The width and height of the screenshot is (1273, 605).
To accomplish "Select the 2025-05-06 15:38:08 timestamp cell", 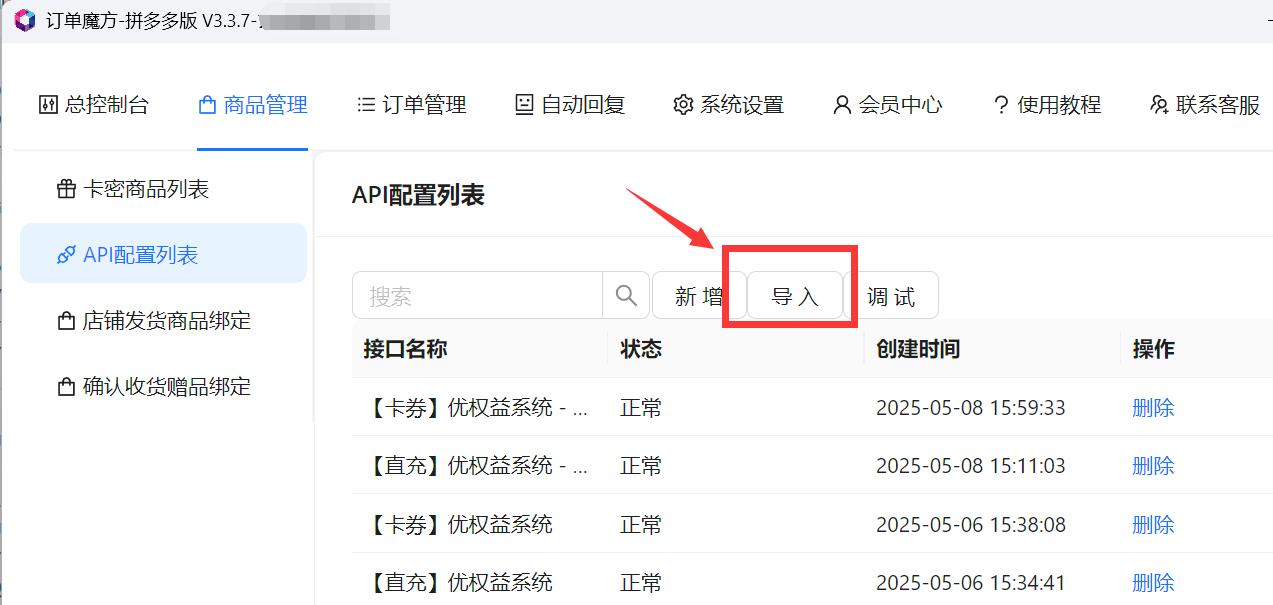I will click(971, 524).
